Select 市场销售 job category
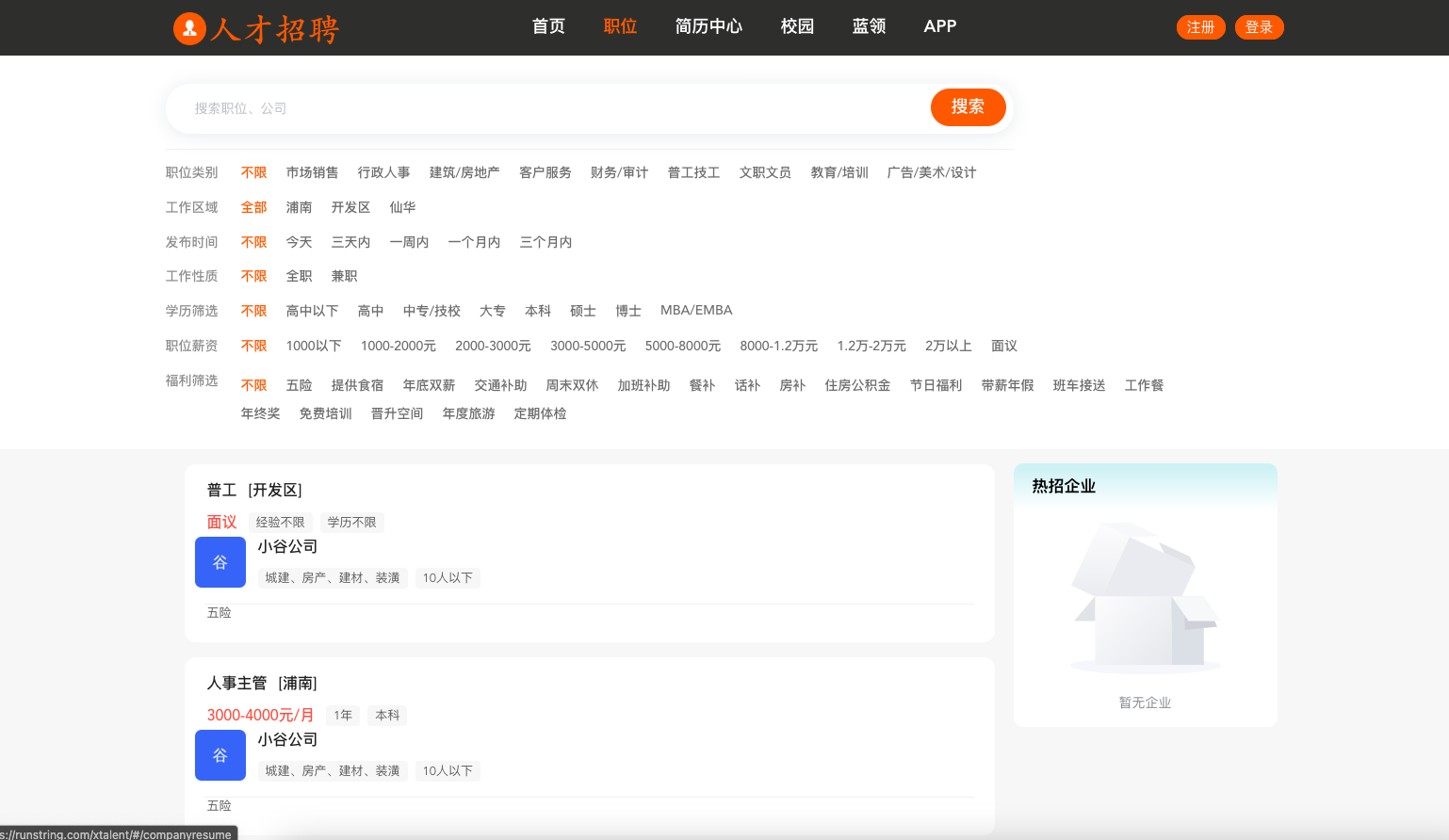This screenshot has height=840, width=1449. pyautogui.click(x=312, y=172)
